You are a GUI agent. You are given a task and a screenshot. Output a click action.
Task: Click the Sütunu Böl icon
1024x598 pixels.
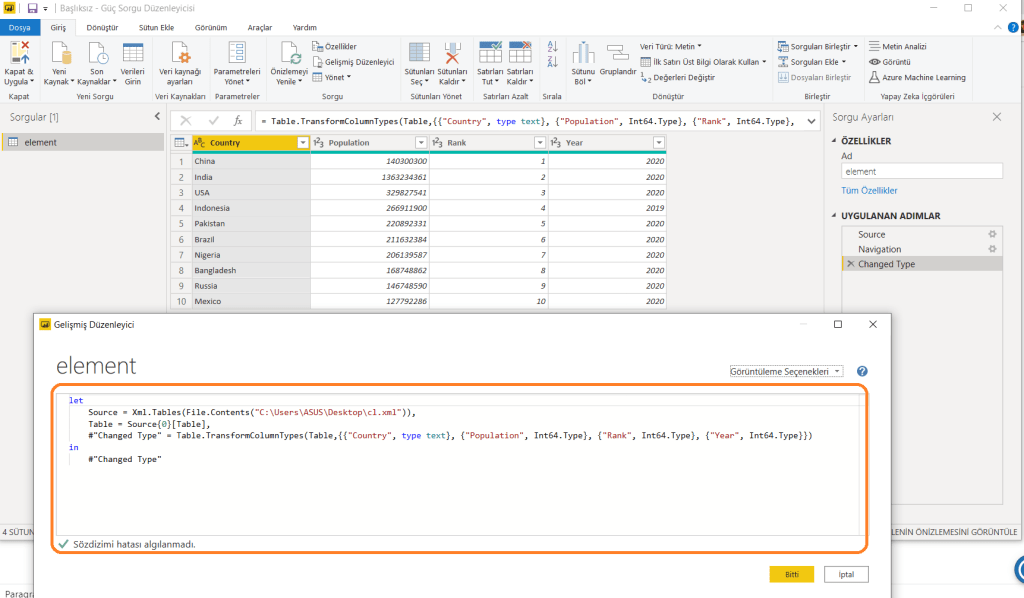[x=582, y=54]
